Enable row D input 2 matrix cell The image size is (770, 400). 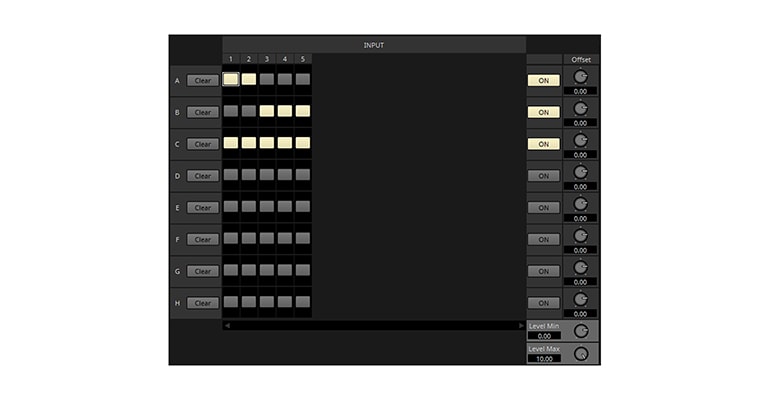point(249,175)
